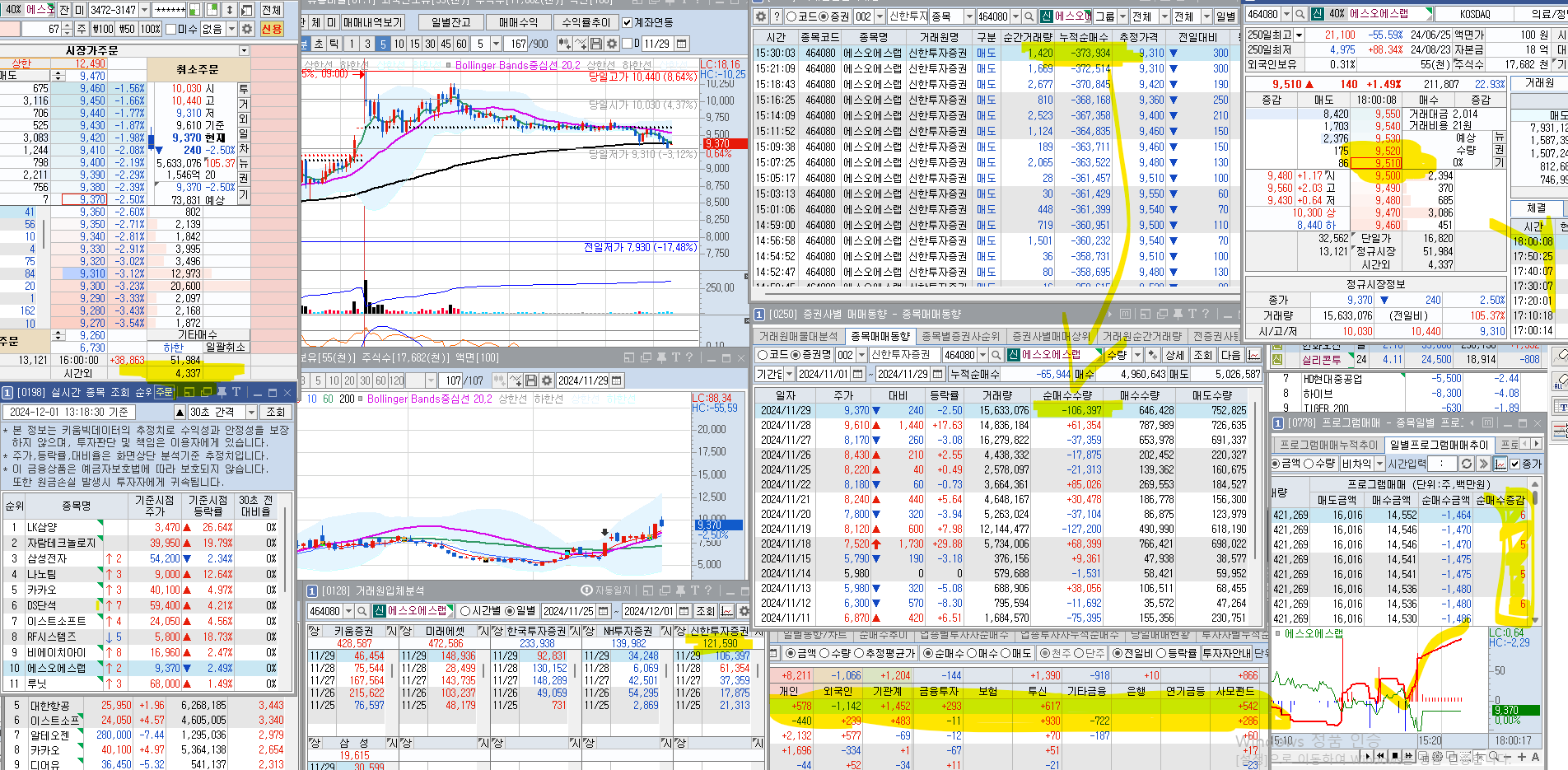Switch to 프로그램매매누적추이 tab
The image size is (1568, 770).
click(1328, 445)
